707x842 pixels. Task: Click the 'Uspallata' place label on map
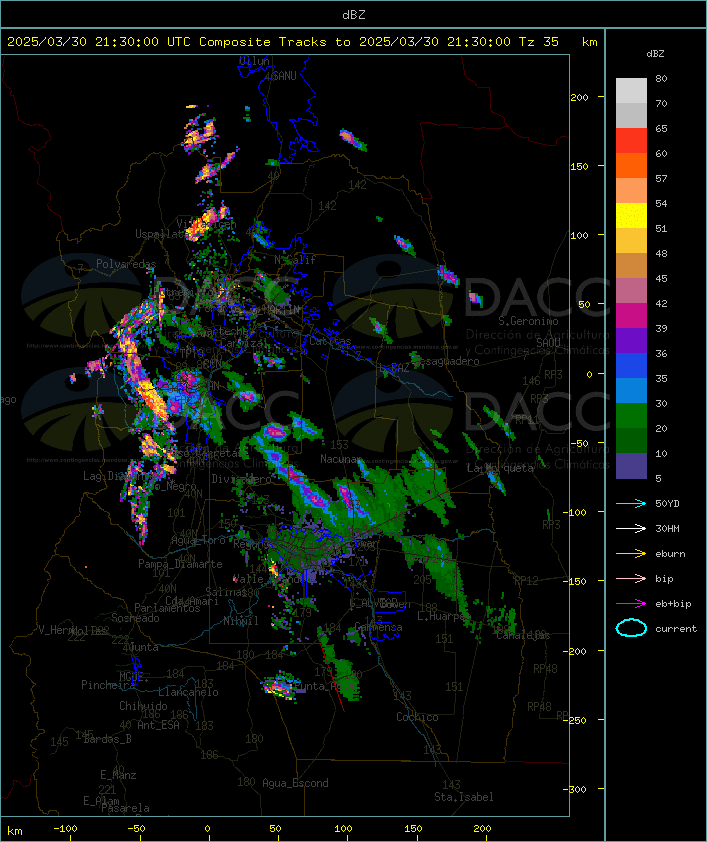coord(161,234)
